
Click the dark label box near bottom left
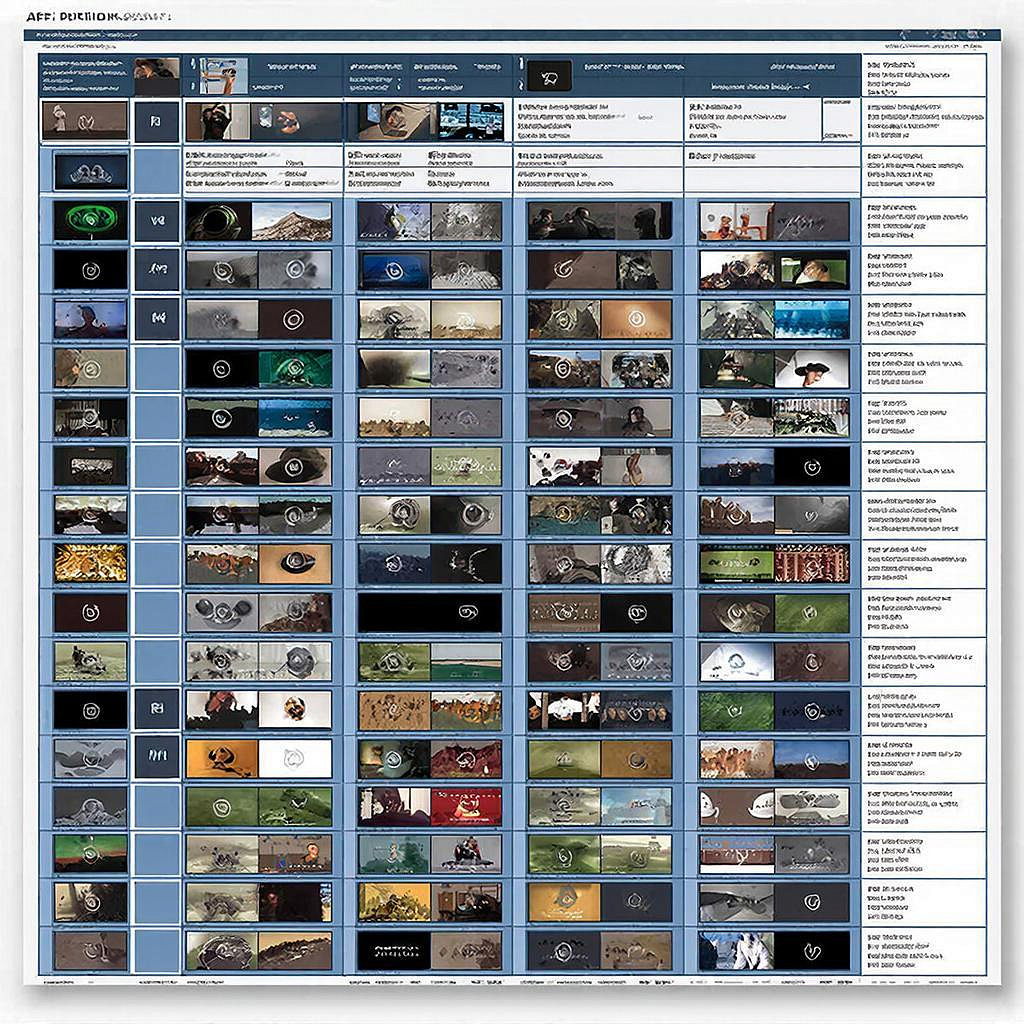pyautogui.click(x=157, y=756)
